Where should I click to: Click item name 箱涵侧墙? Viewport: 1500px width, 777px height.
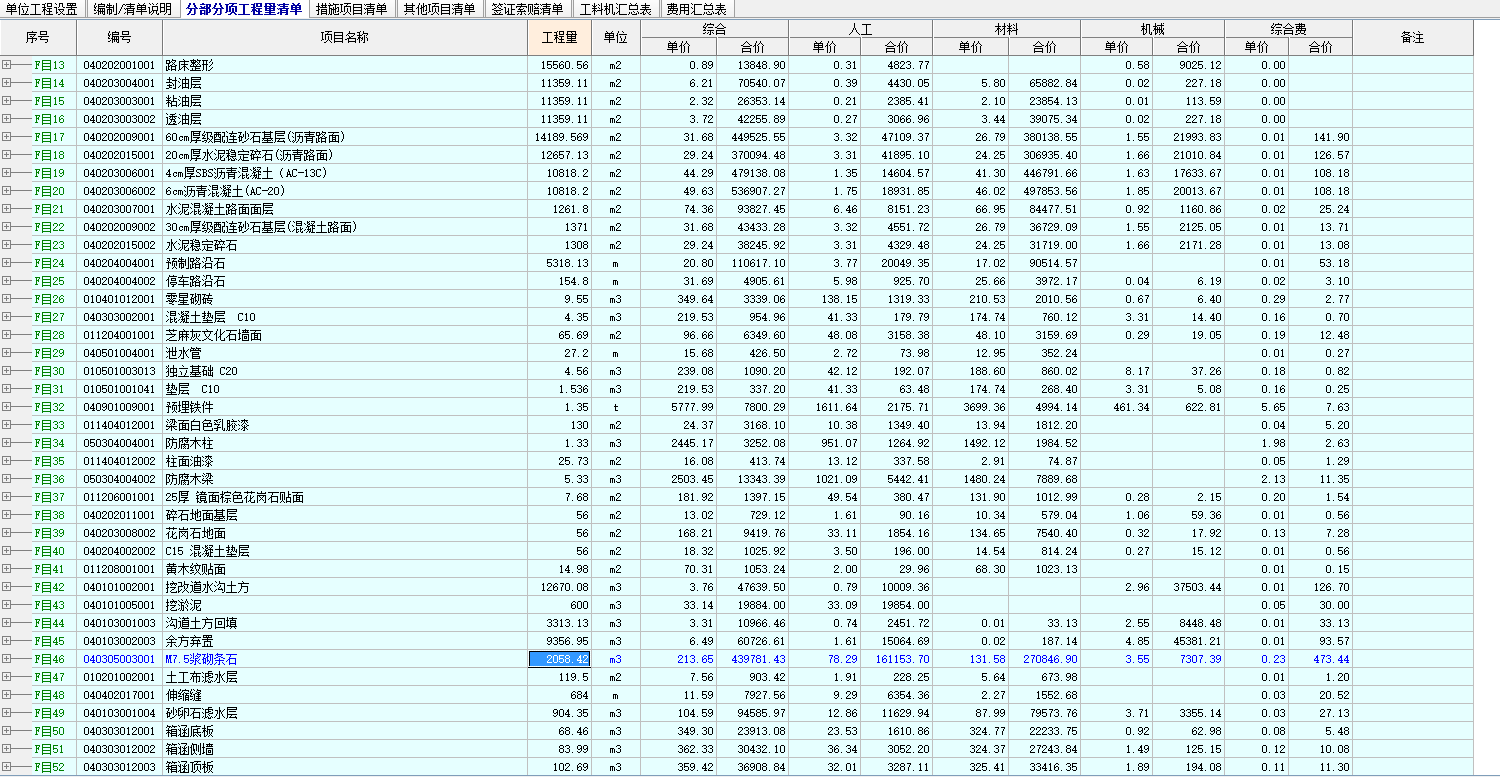189,749
